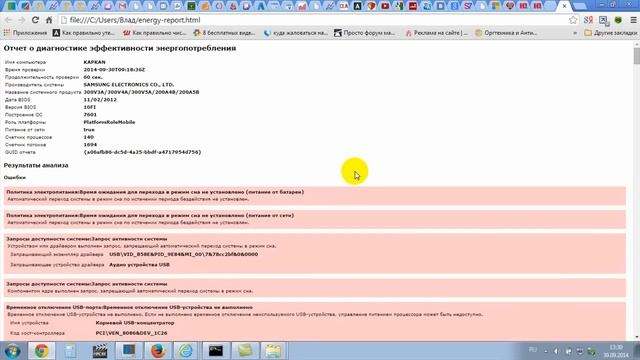The height and width of the screenshot is (360, 640).
Task: Open bookmark '8 бесплатных виде...'
Action: [224, 33]
